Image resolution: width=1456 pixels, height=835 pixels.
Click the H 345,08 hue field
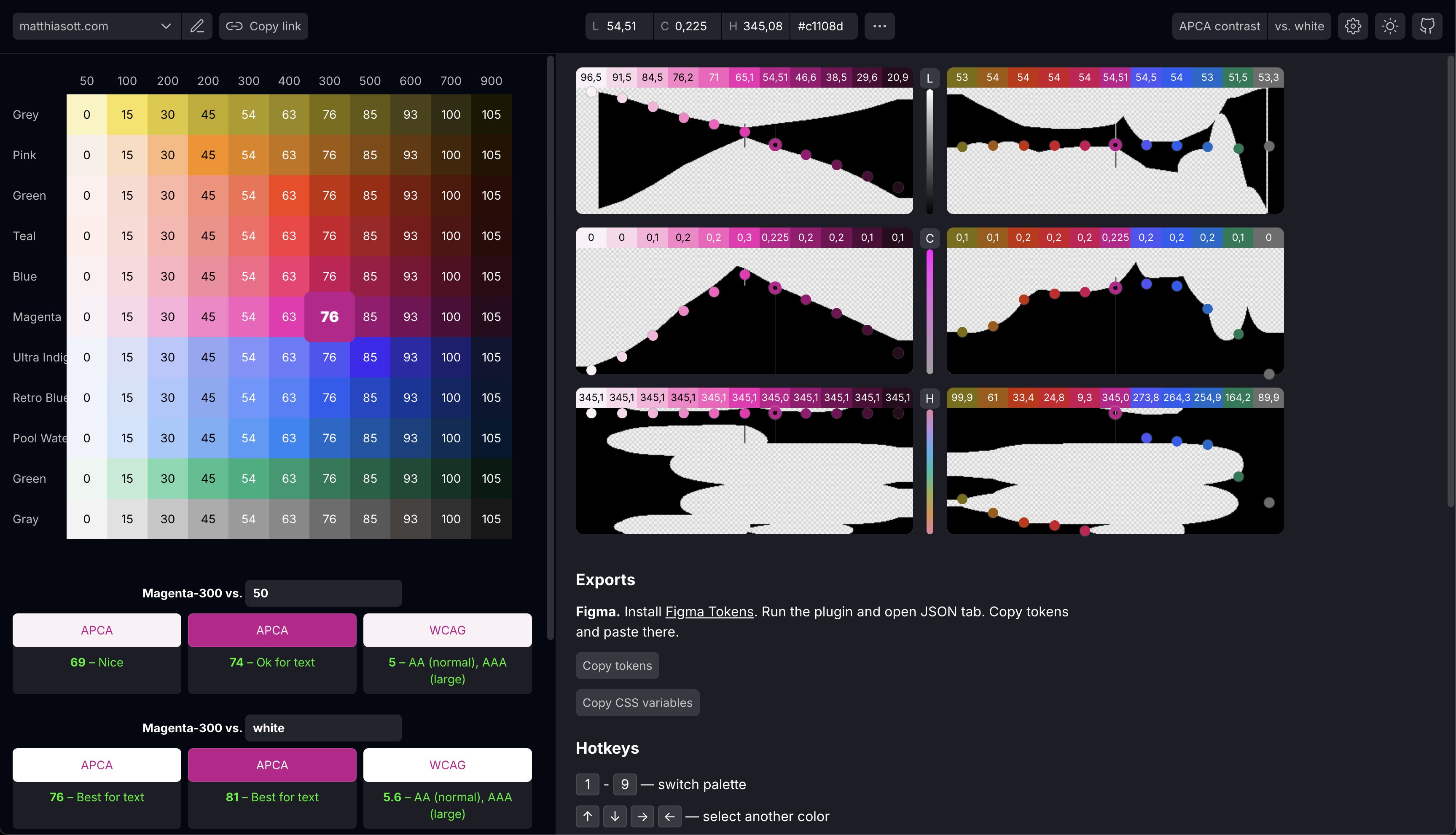755,27
